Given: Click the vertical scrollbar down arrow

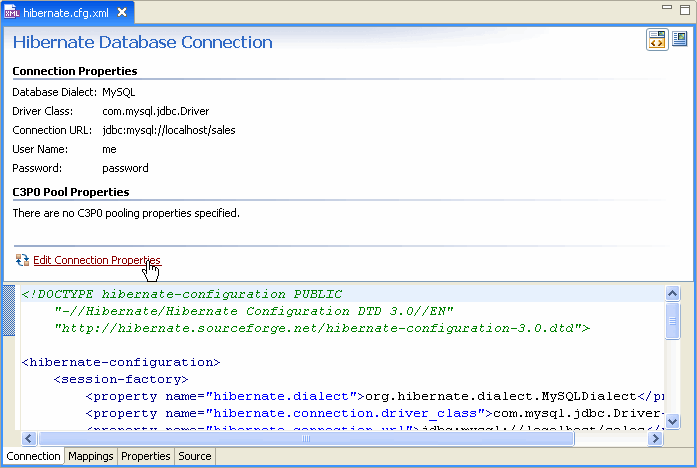Looking at the screenshot, I should [x=673, y=421].
